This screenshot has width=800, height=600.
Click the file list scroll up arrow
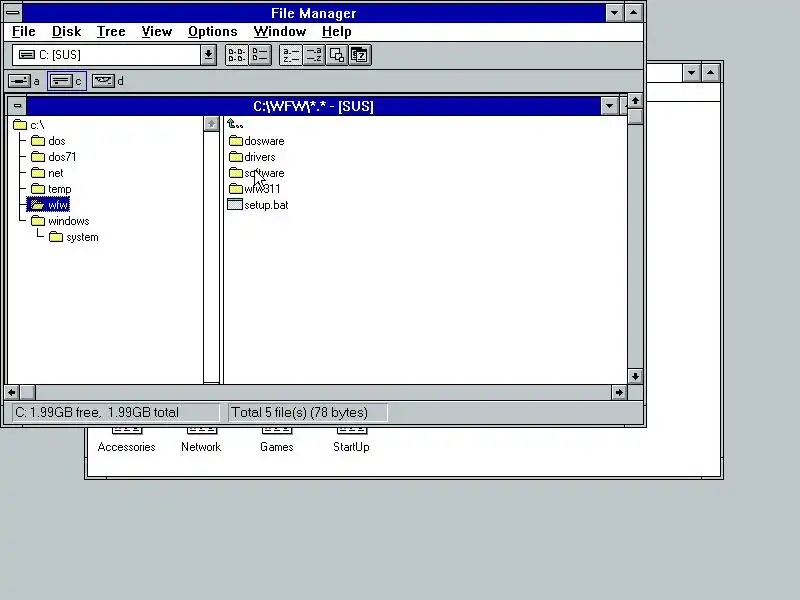point(635,101)
